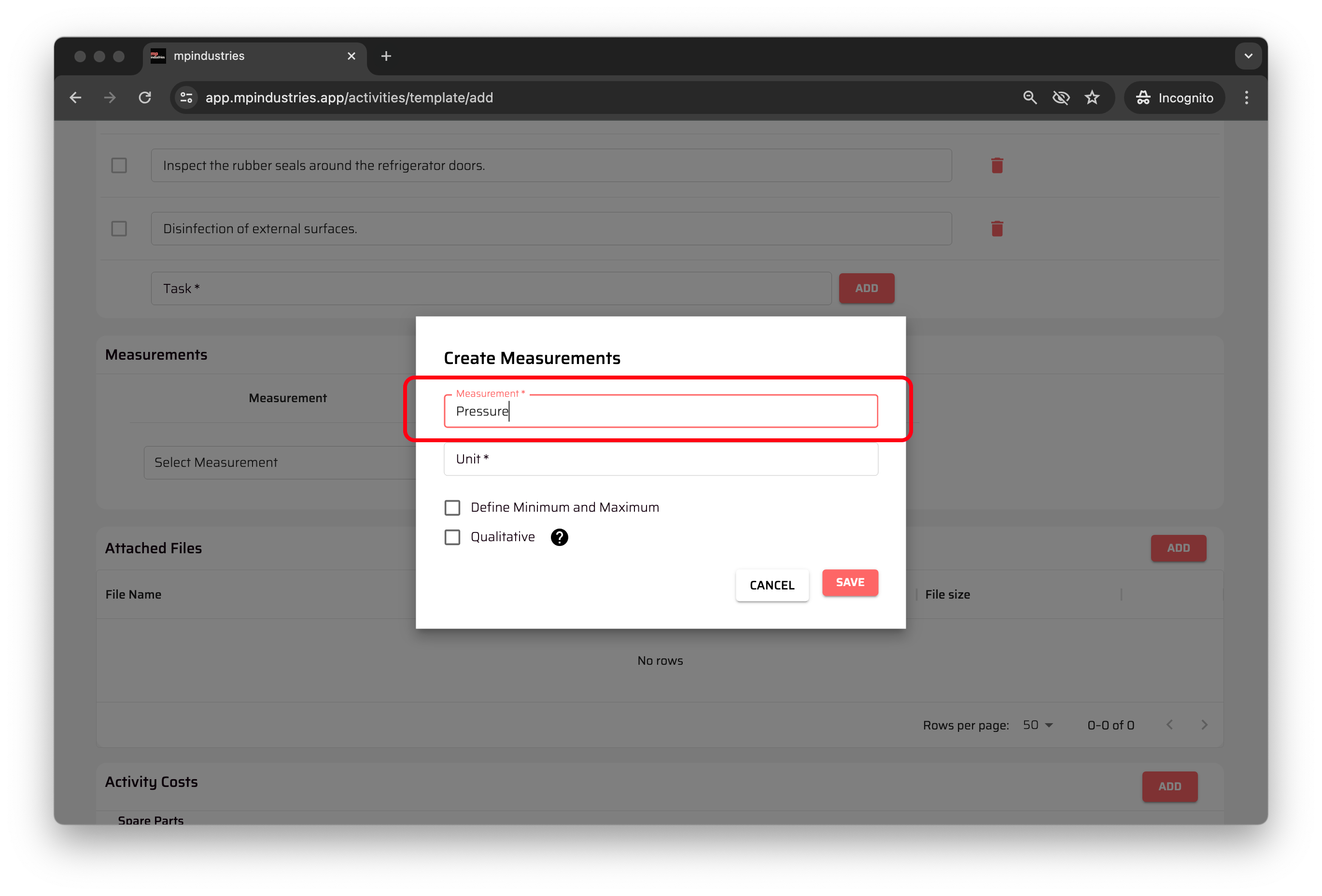Bookmark this page with star icon
This screenshot has width=1322, height=896.
tap(1092, 98)
